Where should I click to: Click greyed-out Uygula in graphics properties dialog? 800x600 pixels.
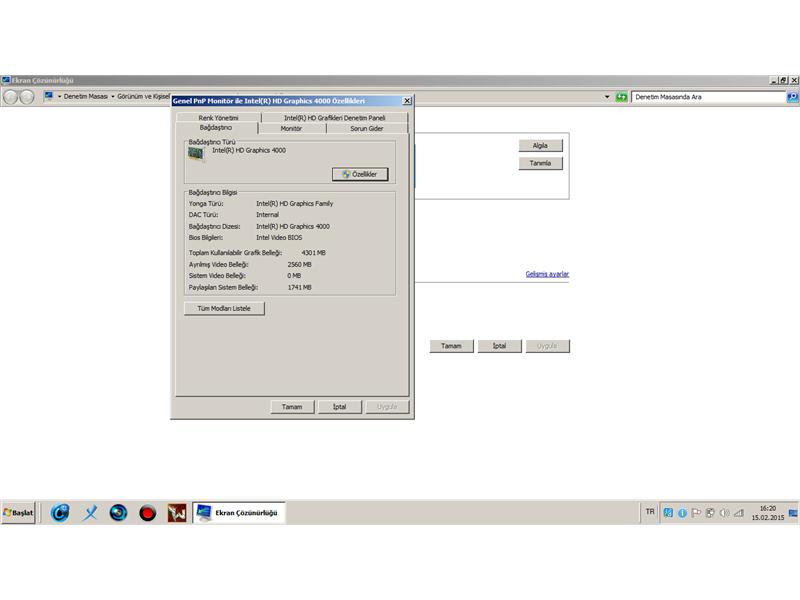click(387, 407)
